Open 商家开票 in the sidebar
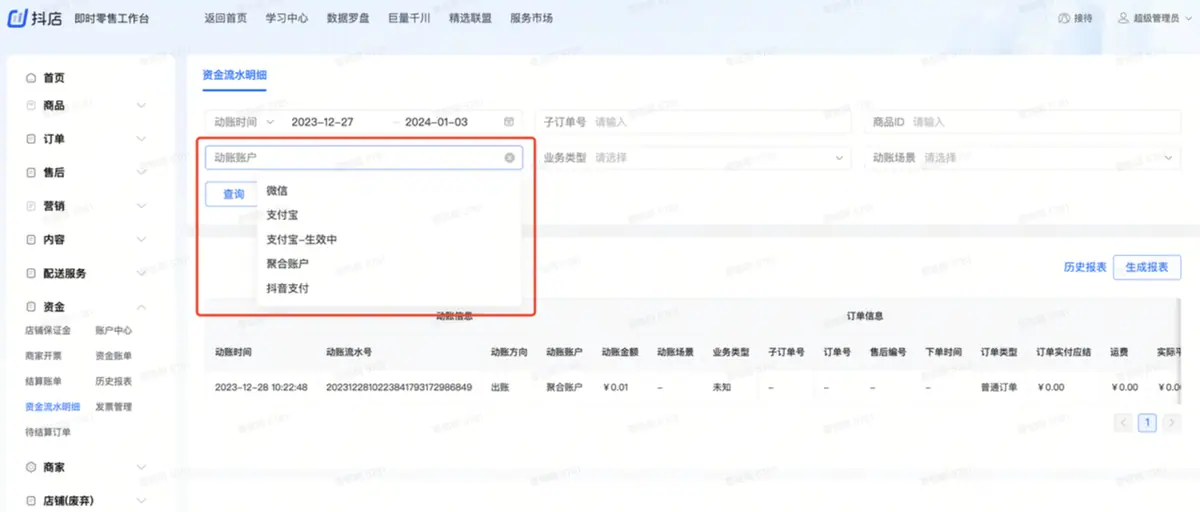This screenshot has width=1200, height=512. click(x=43, y=355)
